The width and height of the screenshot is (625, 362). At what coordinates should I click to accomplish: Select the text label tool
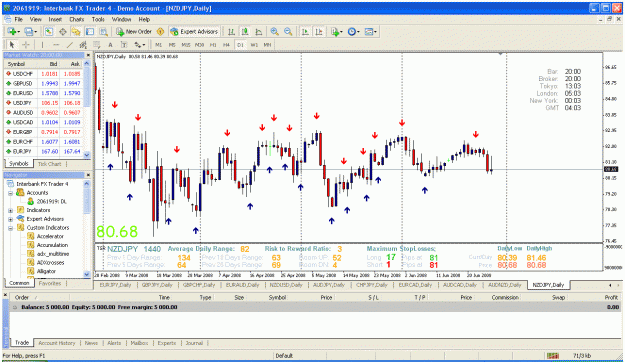[x=124, y=45]
